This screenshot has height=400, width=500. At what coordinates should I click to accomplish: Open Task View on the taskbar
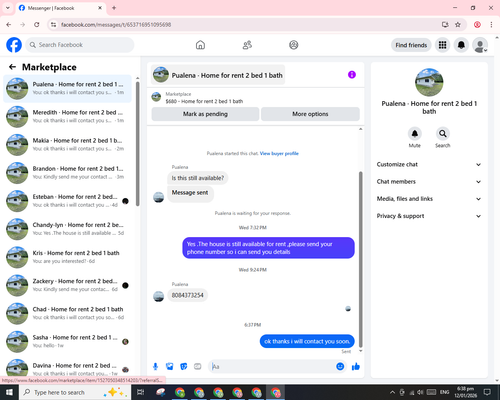141,392
